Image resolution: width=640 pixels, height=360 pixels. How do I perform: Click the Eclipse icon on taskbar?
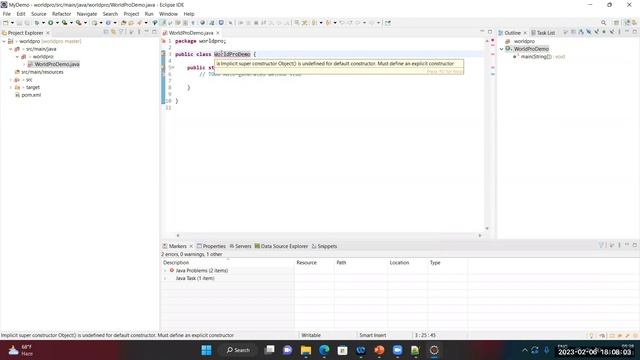[x=434, y=350]
